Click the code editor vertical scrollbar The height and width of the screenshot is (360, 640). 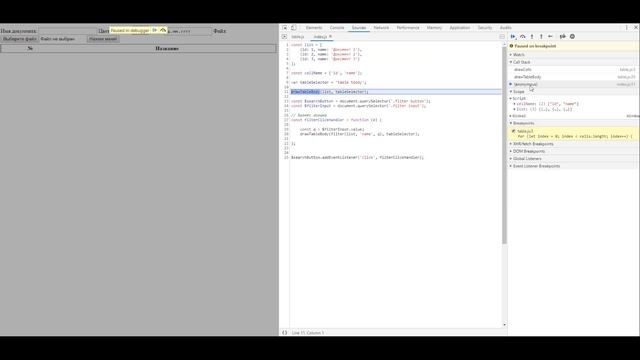(x=504, y=144)
